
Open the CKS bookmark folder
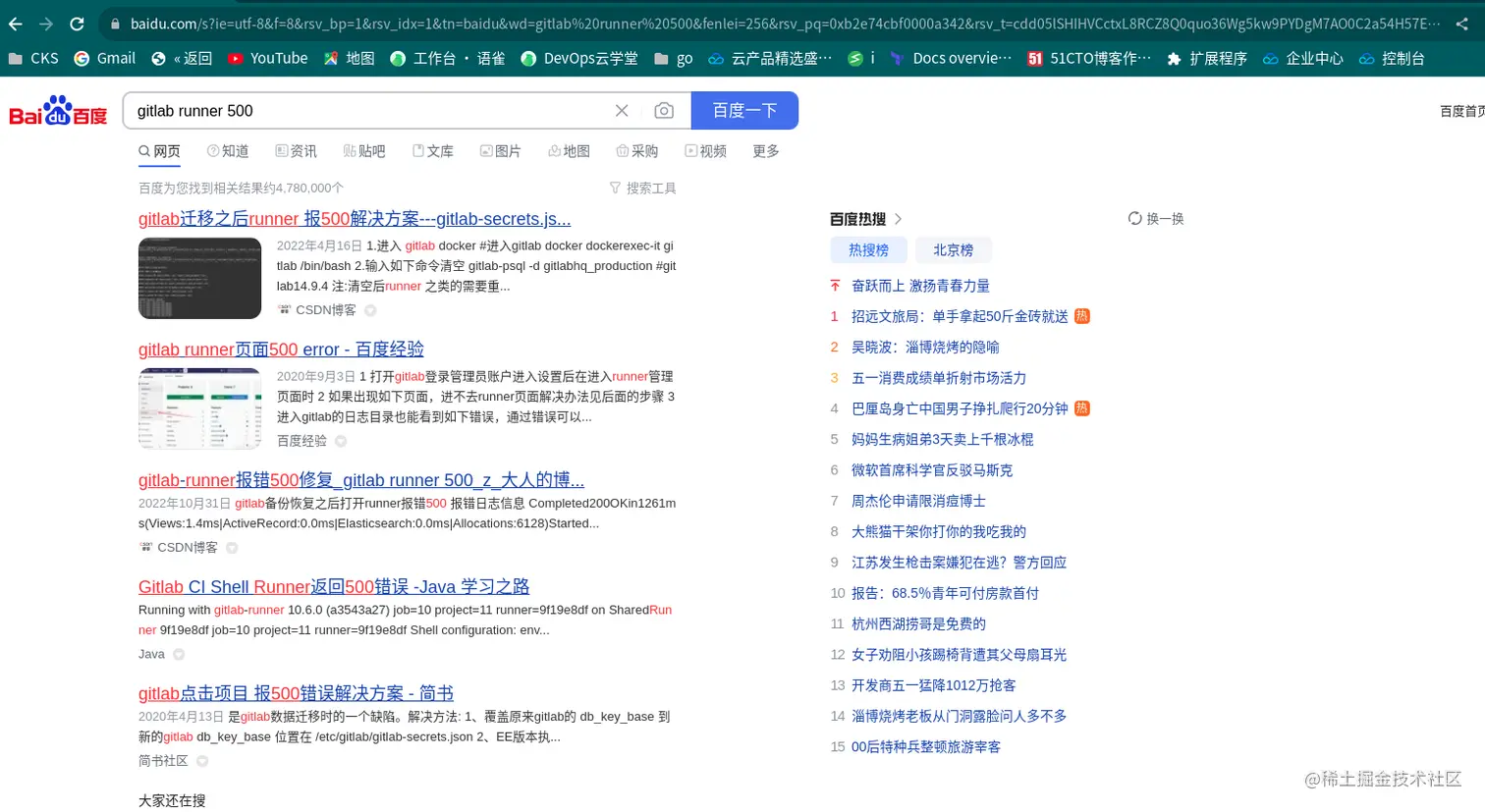33,59
